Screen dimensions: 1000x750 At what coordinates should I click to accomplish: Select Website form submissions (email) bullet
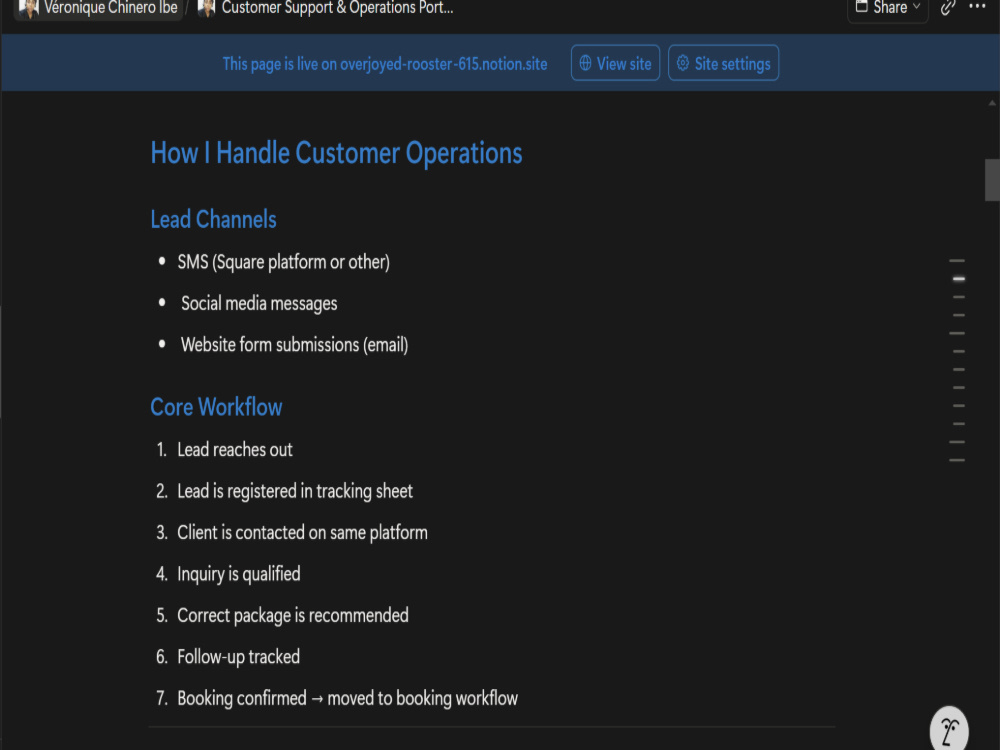point(294,345)
